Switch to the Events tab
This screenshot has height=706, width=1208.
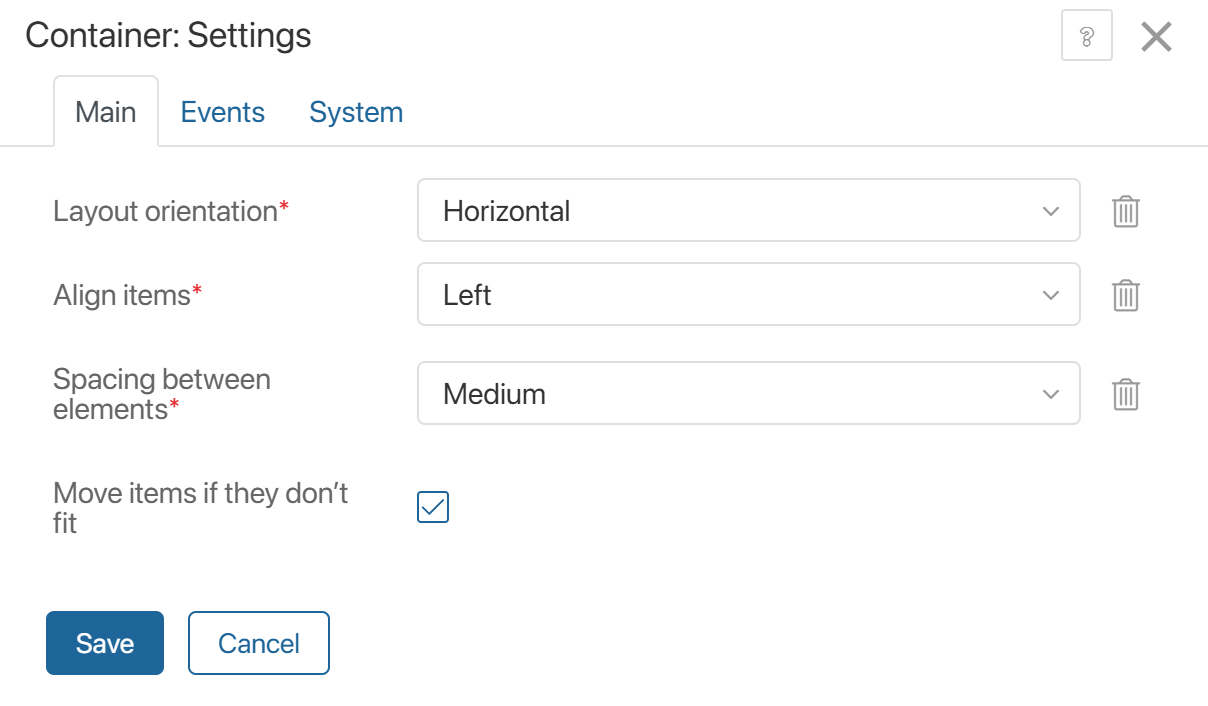point(222,112)
